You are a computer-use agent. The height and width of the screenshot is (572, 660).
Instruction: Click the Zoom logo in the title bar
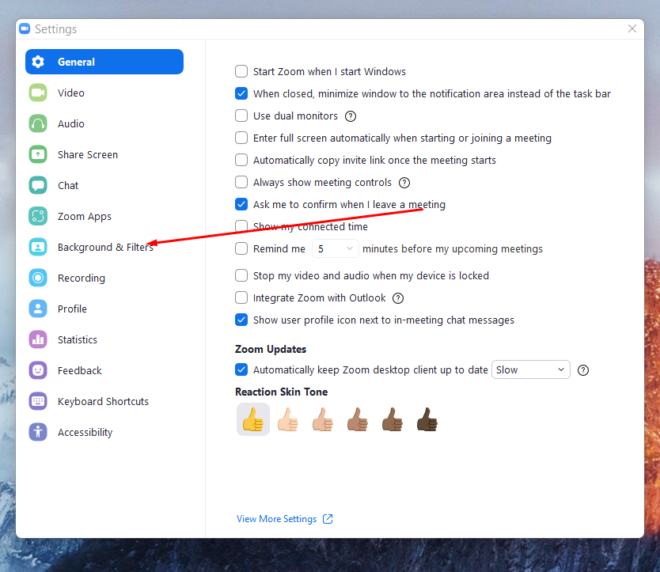click(25, 29)
